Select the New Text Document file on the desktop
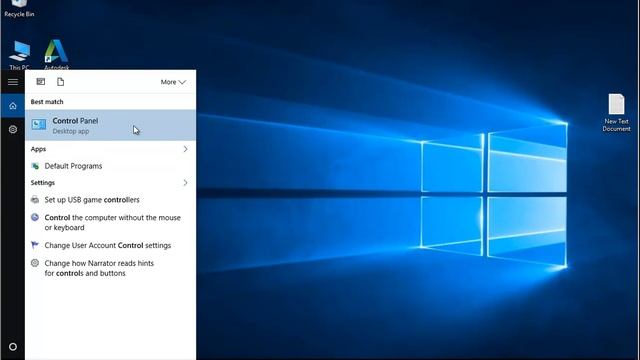This screenshot has height=360, width=640. point(616,113)
